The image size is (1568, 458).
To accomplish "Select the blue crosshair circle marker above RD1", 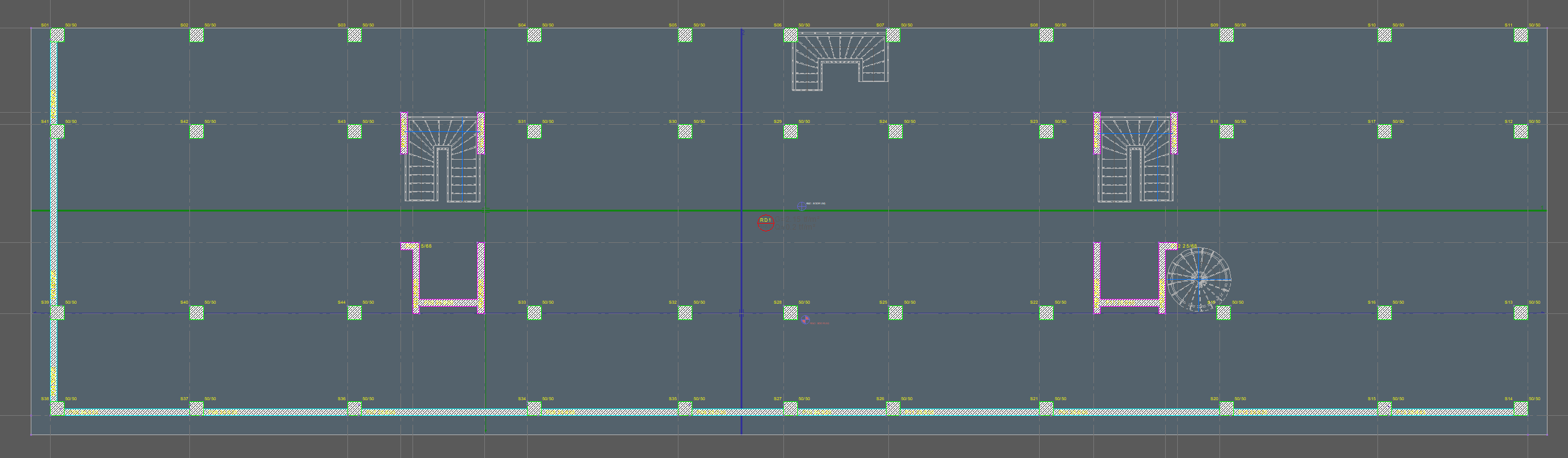I will (801, 206).
